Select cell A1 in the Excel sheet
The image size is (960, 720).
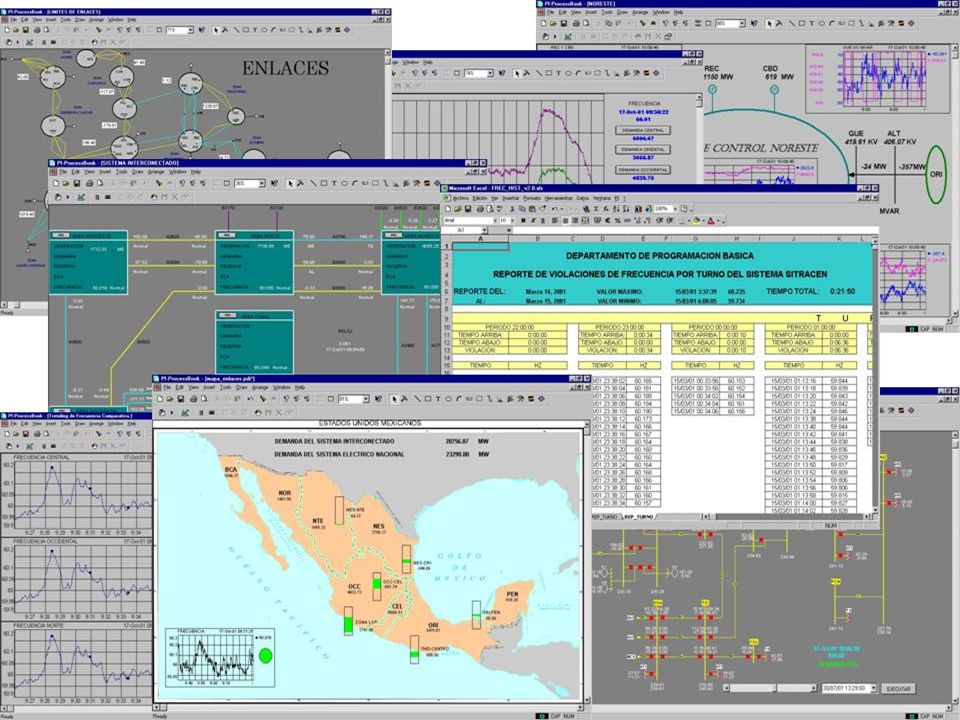click(x=481, y=246)
